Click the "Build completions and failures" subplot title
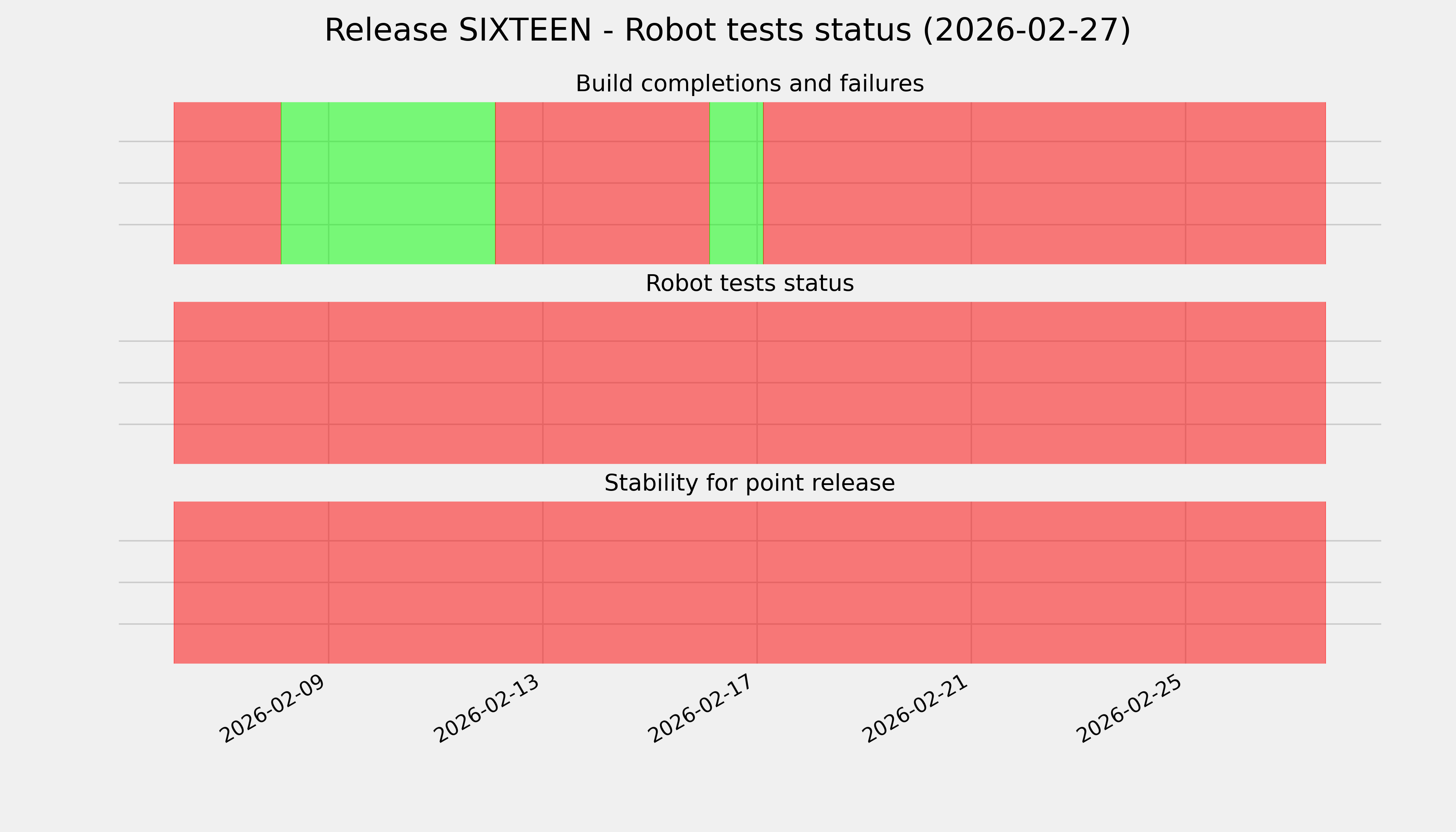 [x=749, y=84]
